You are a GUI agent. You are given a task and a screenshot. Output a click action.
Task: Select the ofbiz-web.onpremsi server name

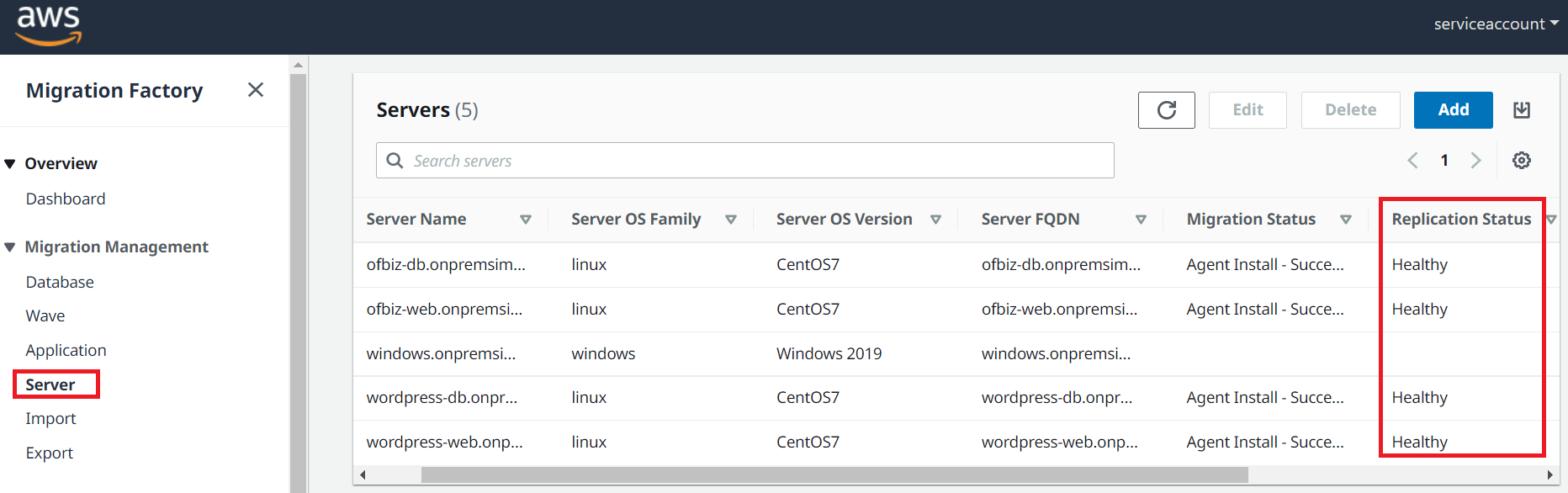tap(444, 309)
